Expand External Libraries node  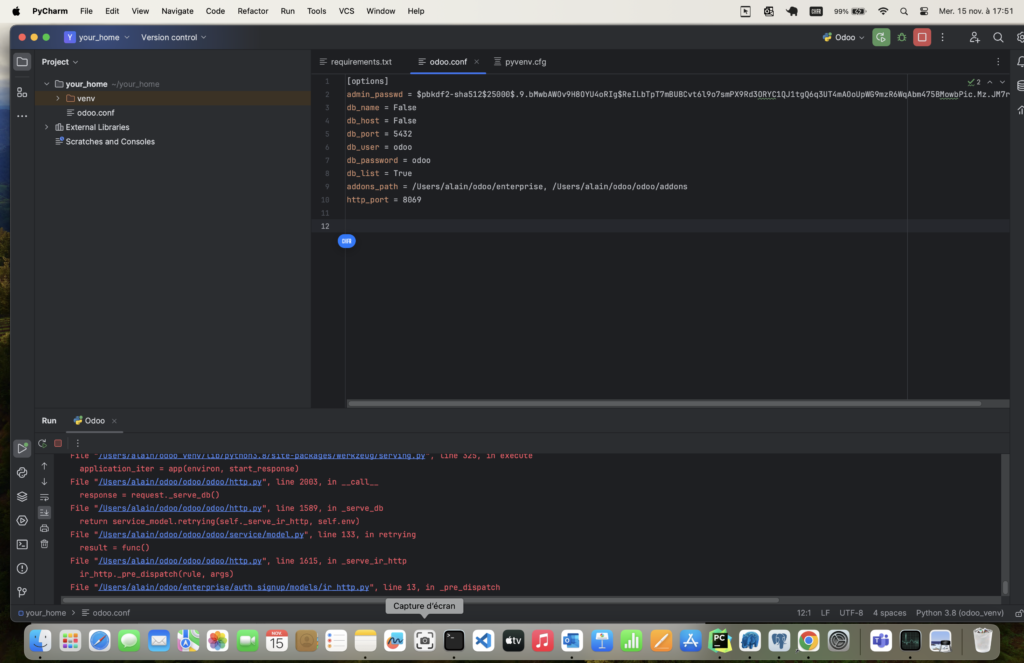(46, 127)
